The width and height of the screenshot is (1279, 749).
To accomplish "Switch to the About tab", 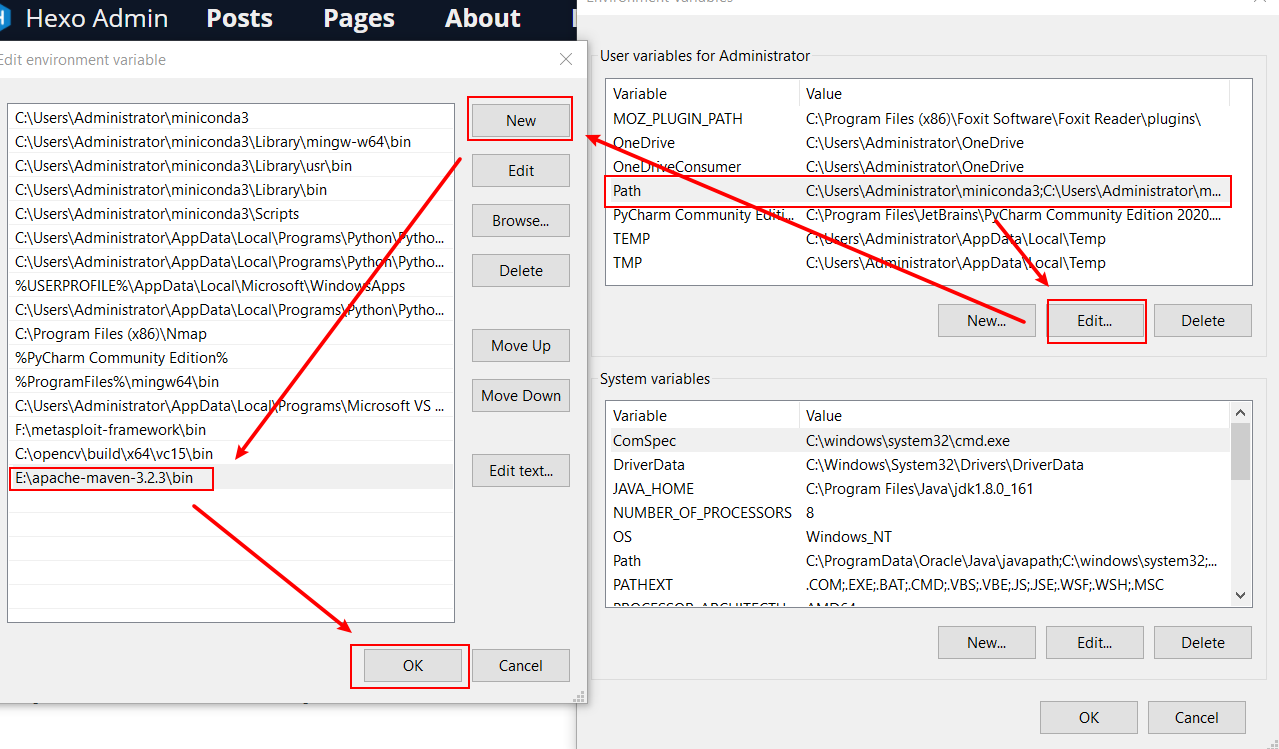I will pos(482,18).
